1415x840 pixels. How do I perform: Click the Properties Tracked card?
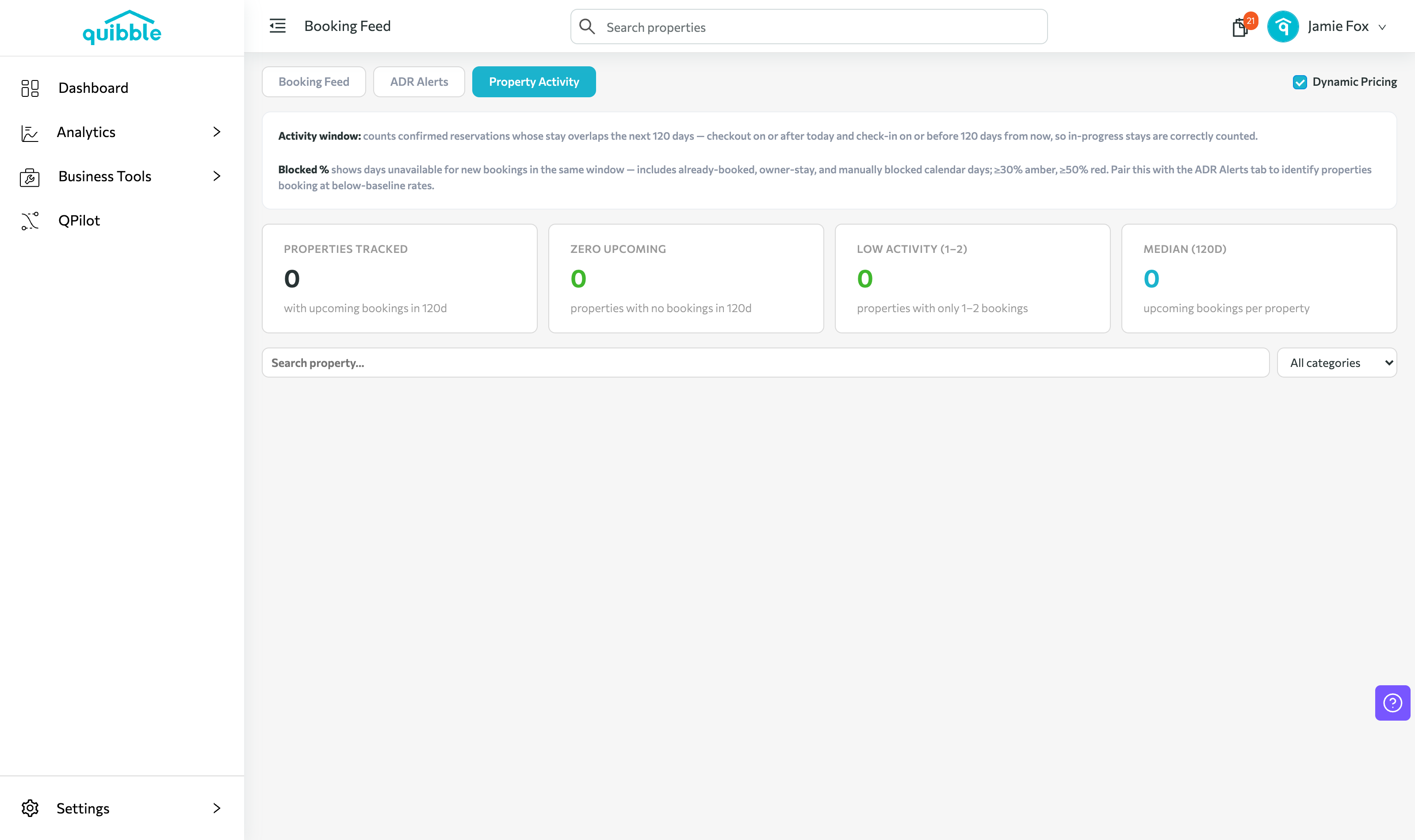point(400,278)
